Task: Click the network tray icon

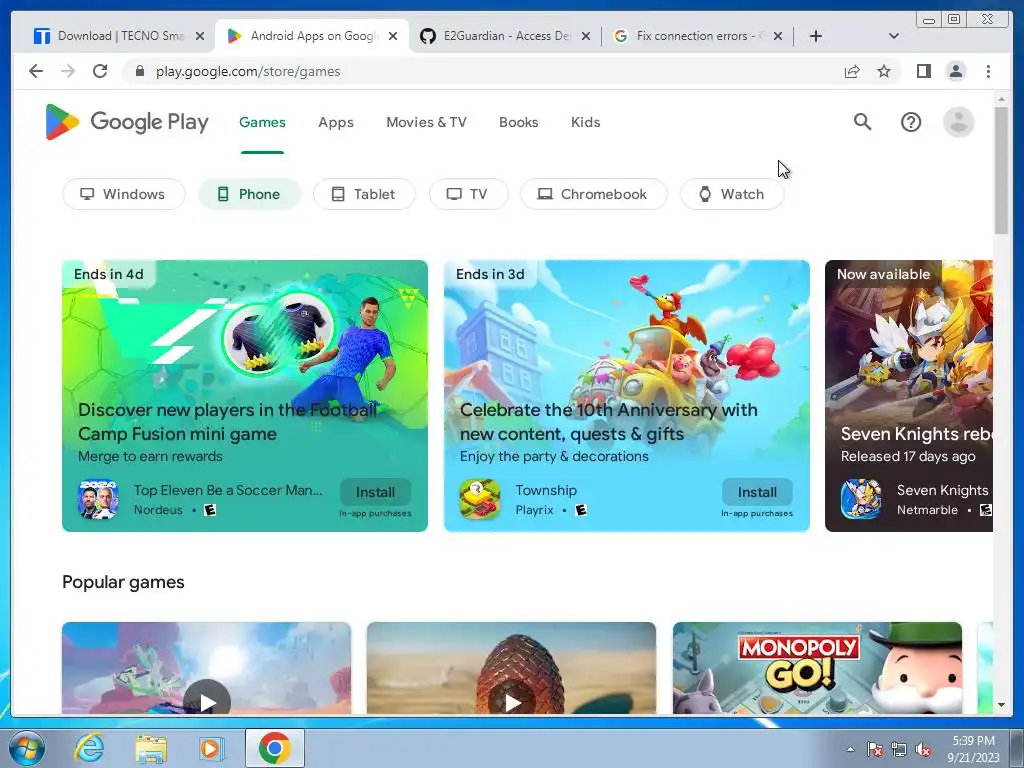Action: tap(899, 750)
